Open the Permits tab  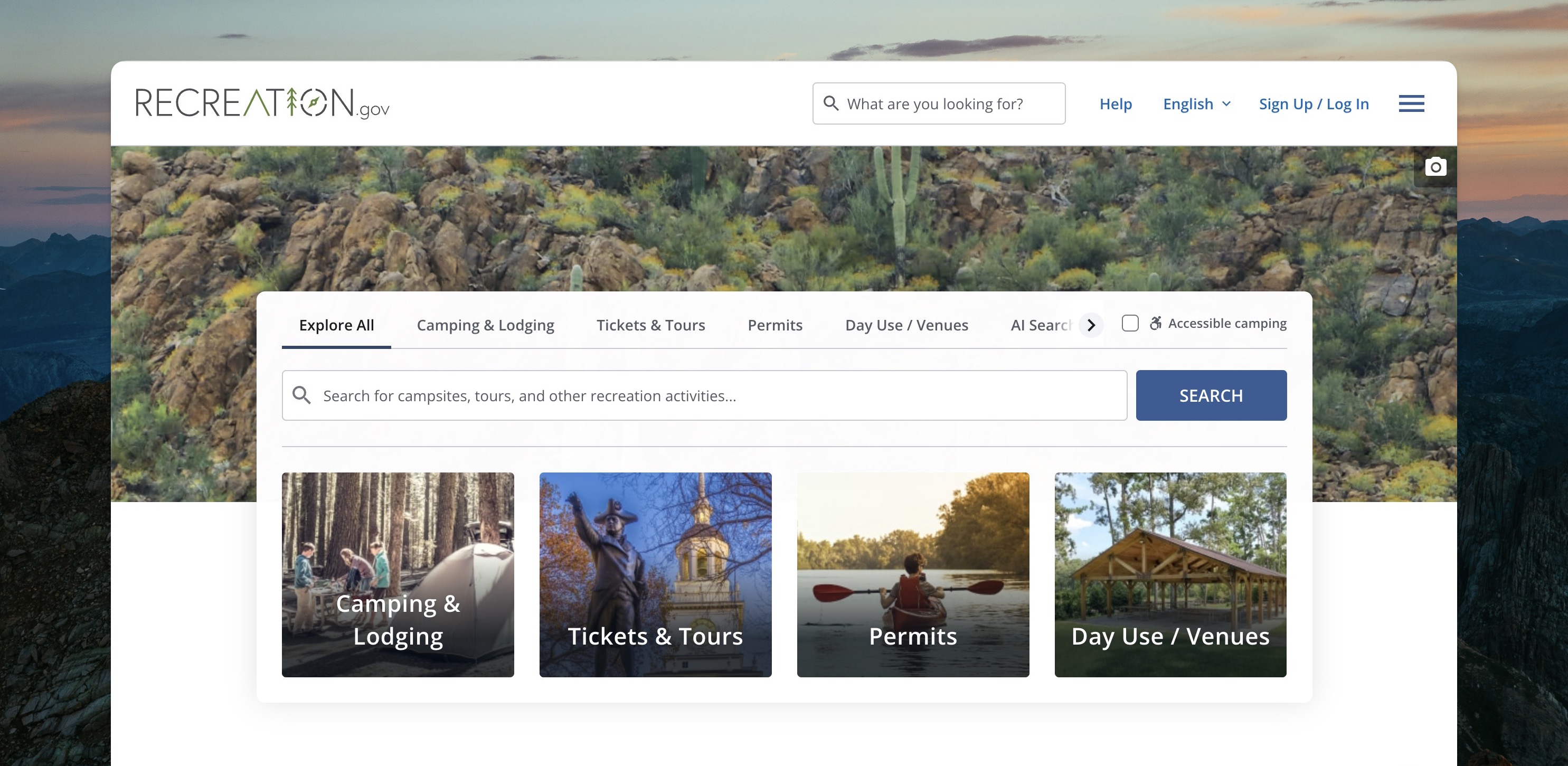[x=775, y=325]
